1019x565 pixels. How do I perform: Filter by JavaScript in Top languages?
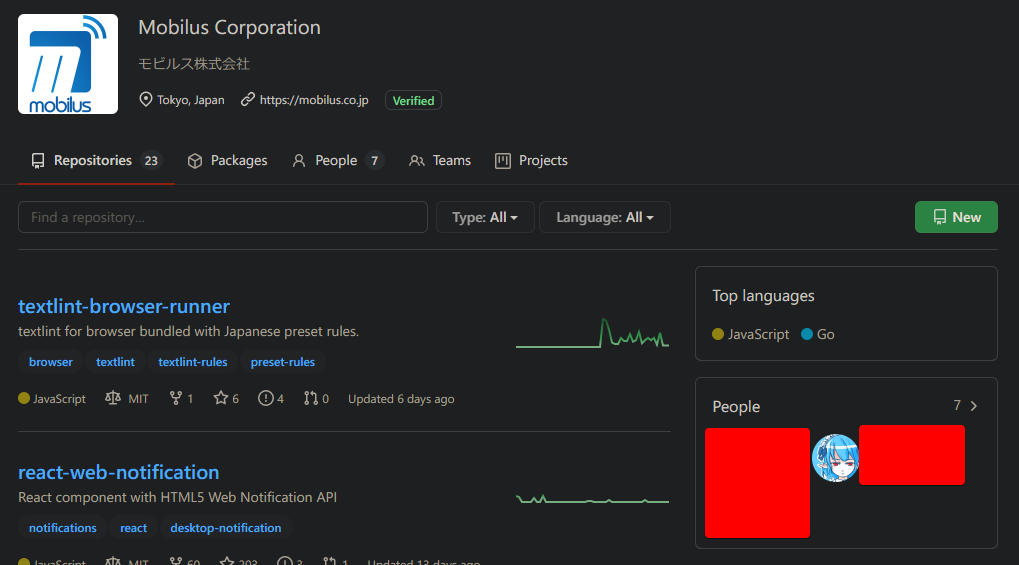751,334
